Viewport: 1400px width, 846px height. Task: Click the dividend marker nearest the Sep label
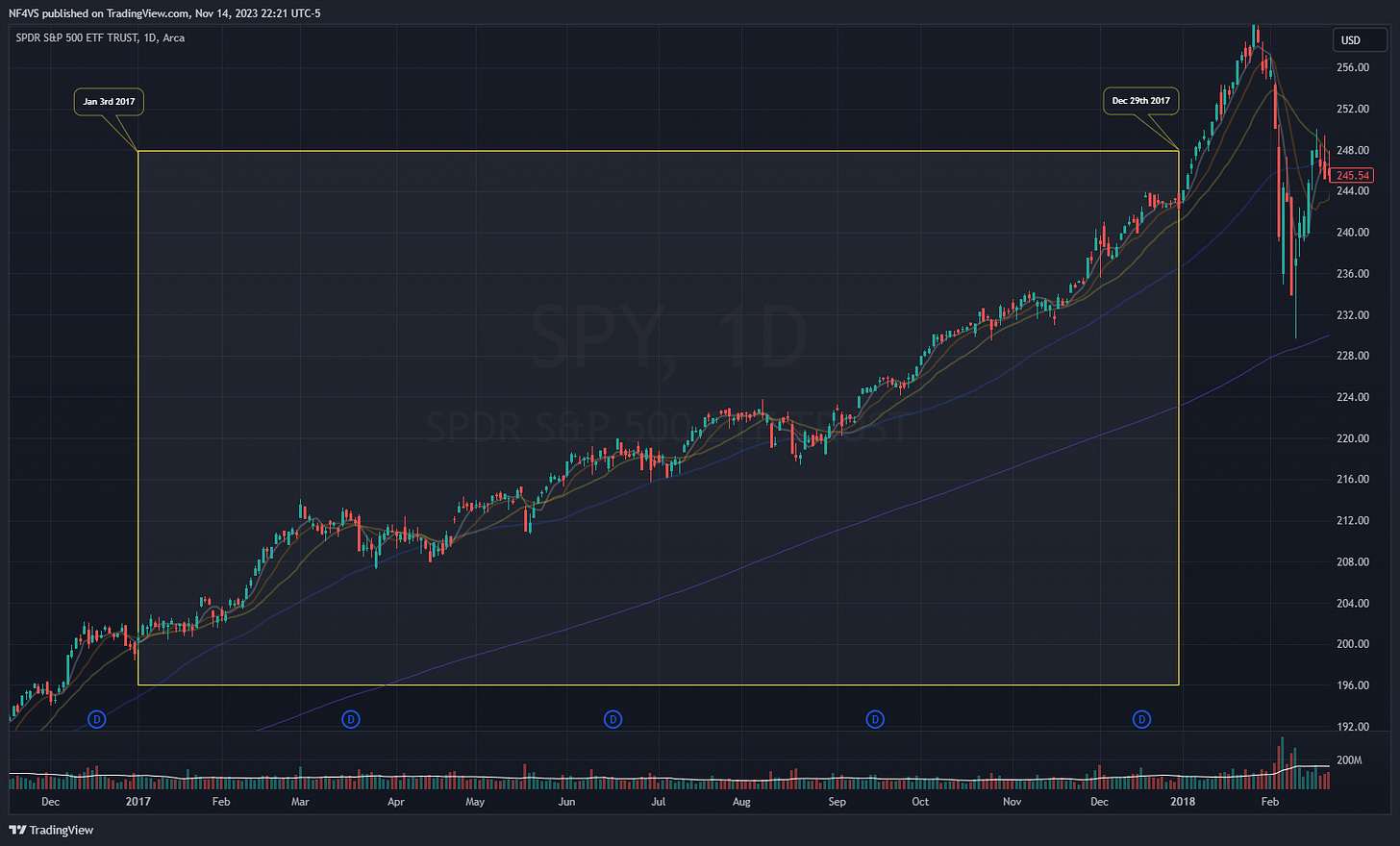(x=875, y=719)
